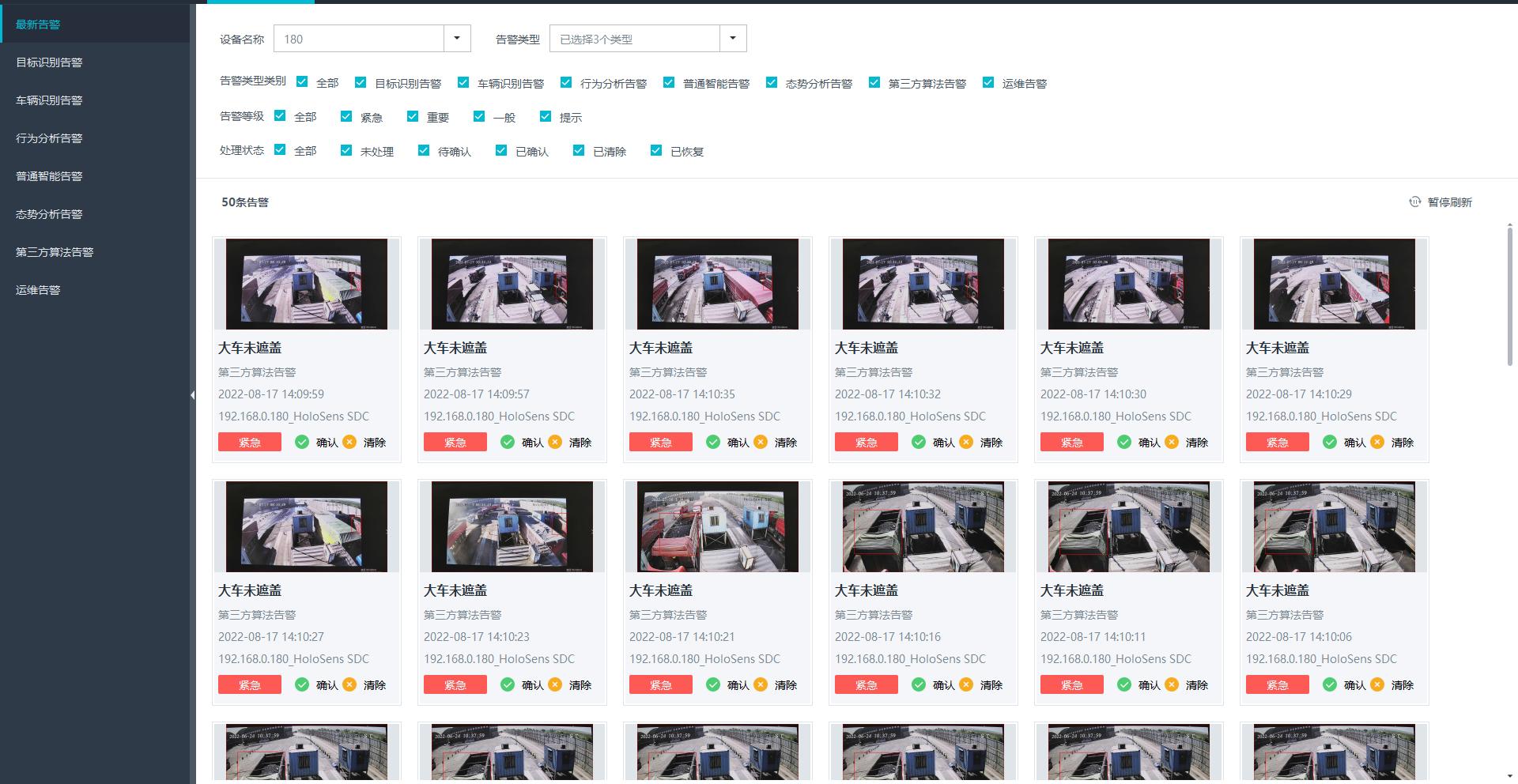Click green confirm icon on 14:10:35 alarm card
1518x784 pixels.
713,442
